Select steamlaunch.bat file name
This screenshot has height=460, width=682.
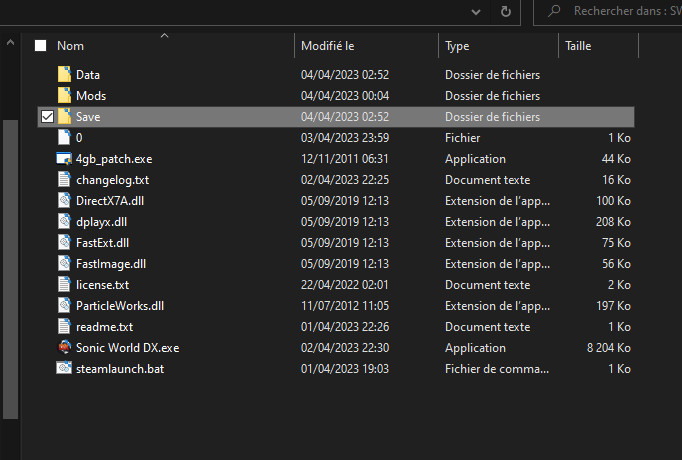120,369
